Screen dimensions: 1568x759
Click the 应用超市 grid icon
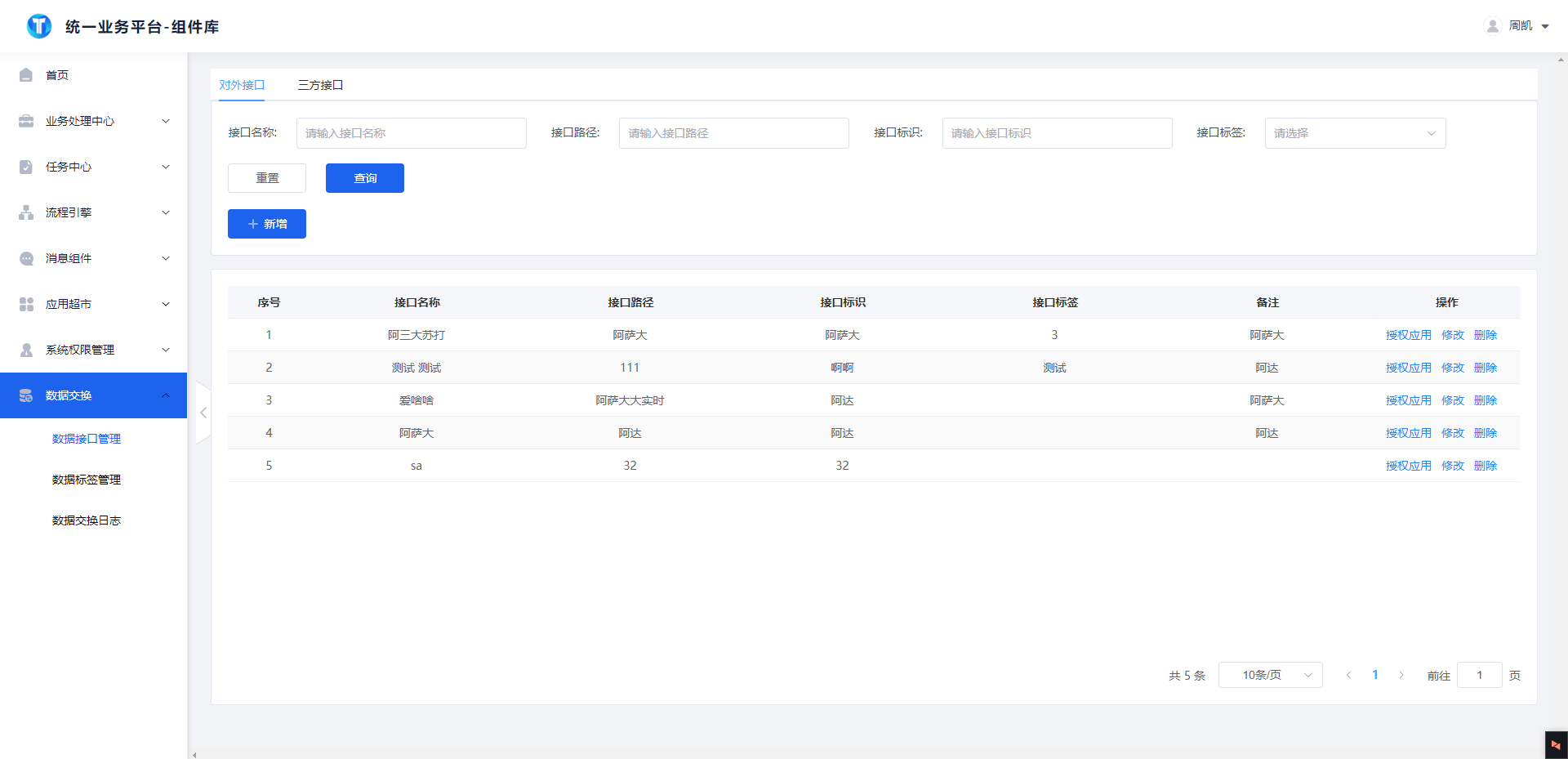(26, 304)
